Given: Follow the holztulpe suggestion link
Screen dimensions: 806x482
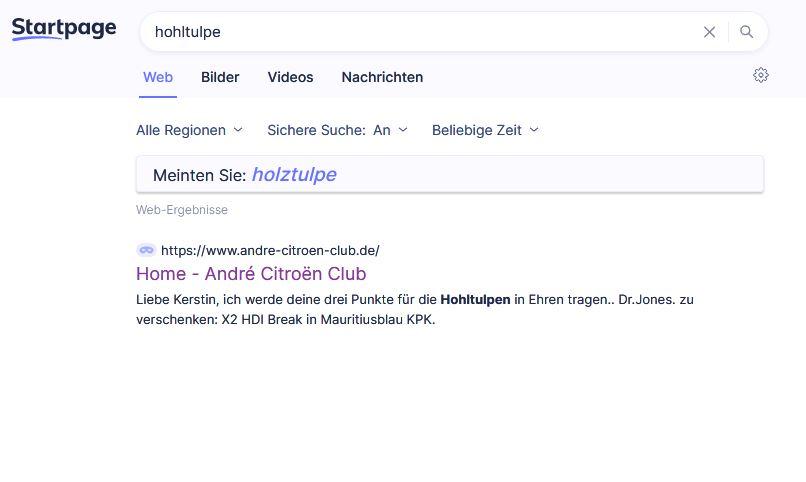Looking at the screenshot, I should tap(294, 175).
